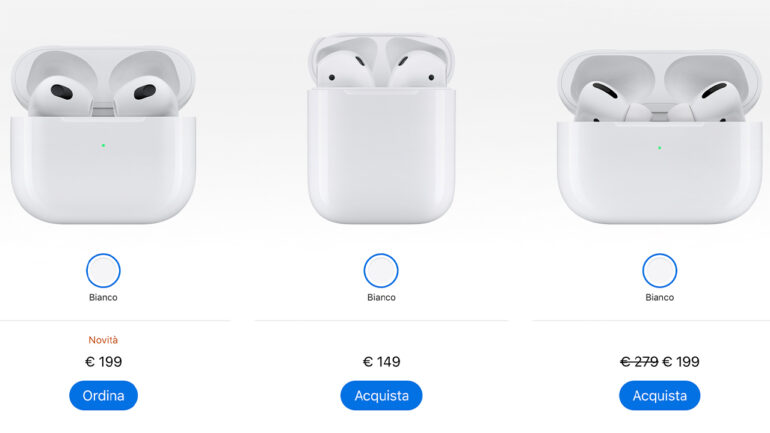
Task: Click the € 149 price text
Action: tap(381, 362)
